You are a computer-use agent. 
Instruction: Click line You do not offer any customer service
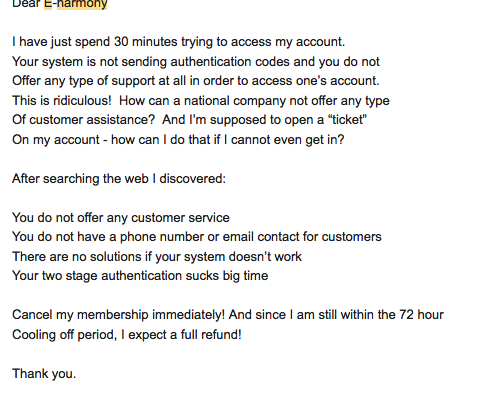point(121,218)
